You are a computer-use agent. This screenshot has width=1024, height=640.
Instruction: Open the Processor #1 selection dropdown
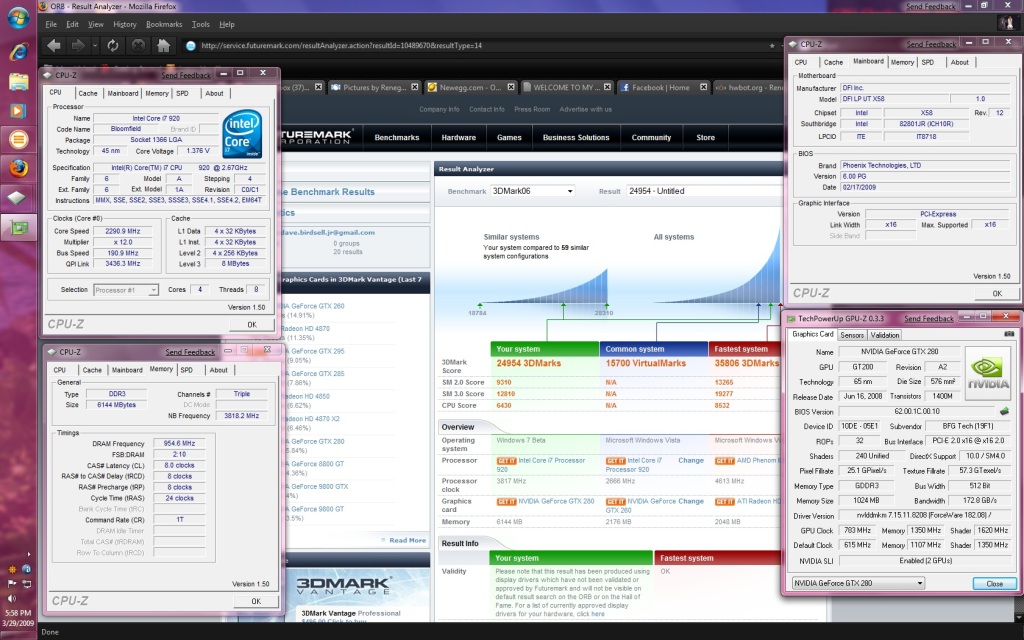point(153,290)
